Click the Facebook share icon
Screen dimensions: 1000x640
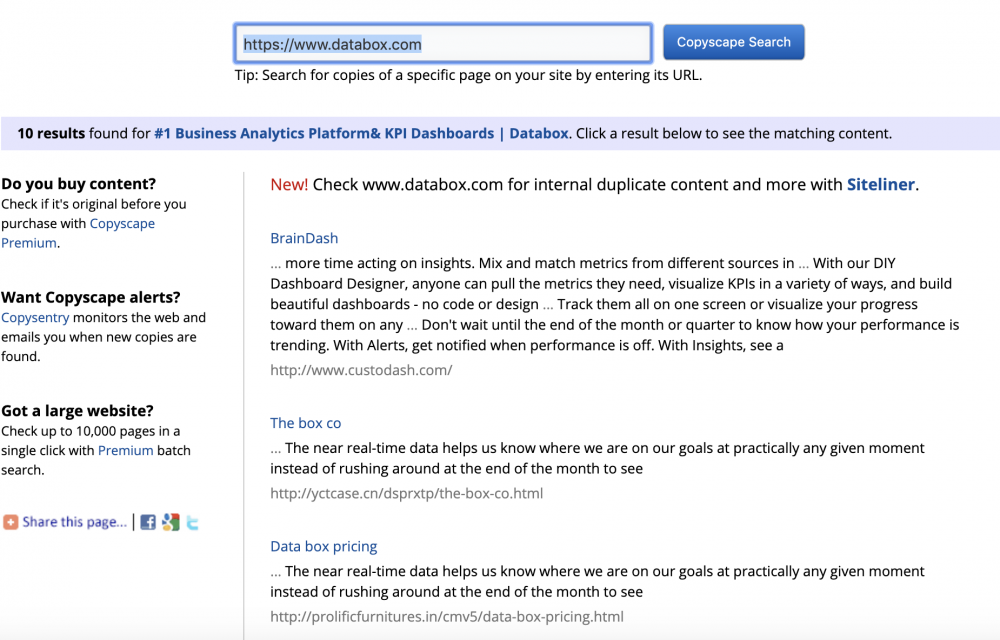[148, 522]
